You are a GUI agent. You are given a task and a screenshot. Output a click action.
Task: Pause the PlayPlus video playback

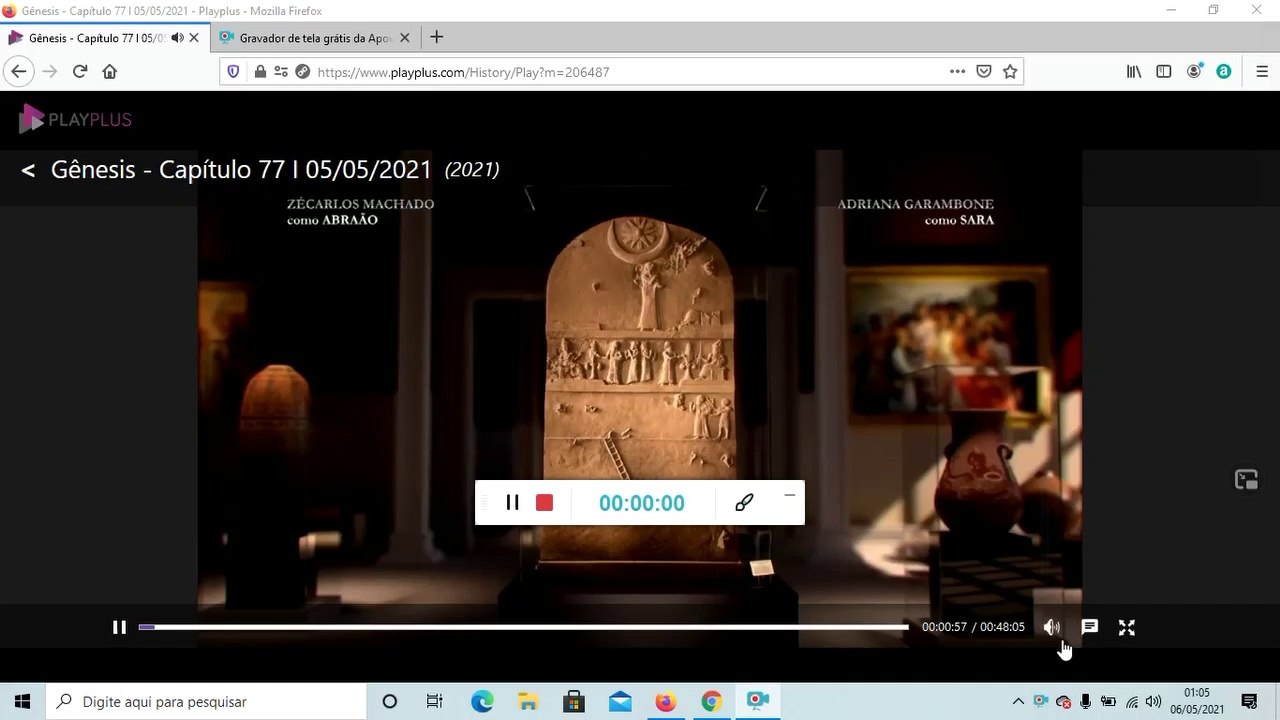[x=119, y=627]
